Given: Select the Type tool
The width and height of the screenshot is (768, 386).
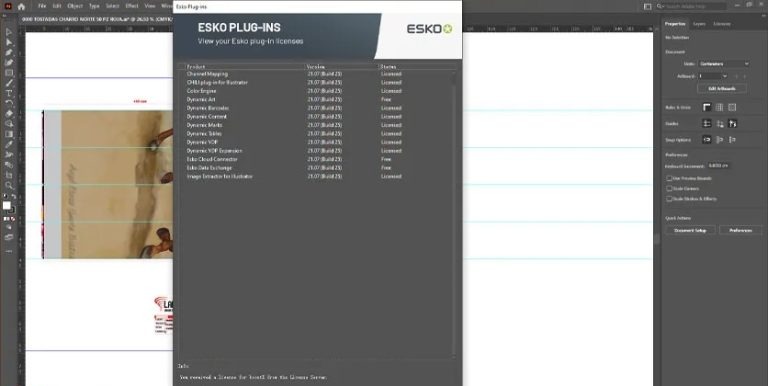Looking at the screenshot, I should (9, 93).
